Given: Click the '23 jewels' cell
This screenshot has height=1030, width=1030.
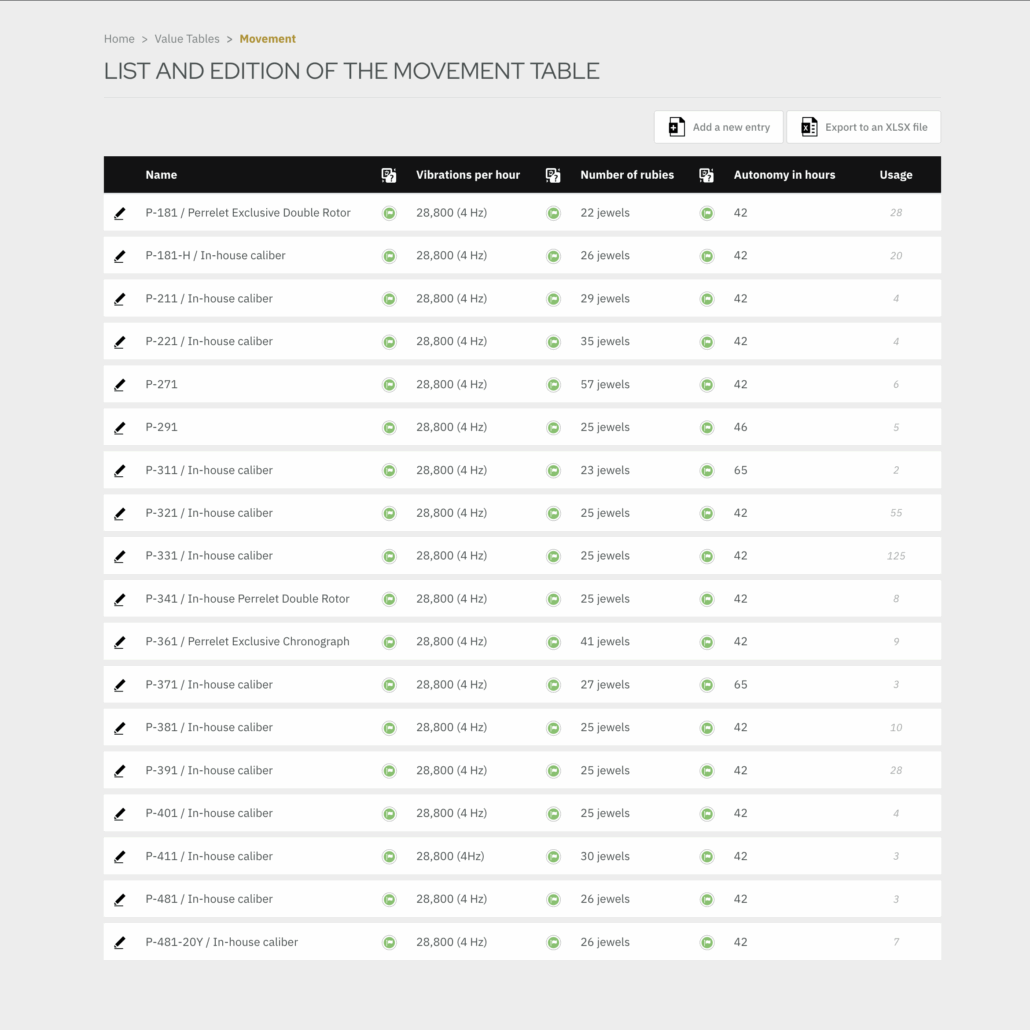Looking at the screenshot, I should tap(605, 470).
